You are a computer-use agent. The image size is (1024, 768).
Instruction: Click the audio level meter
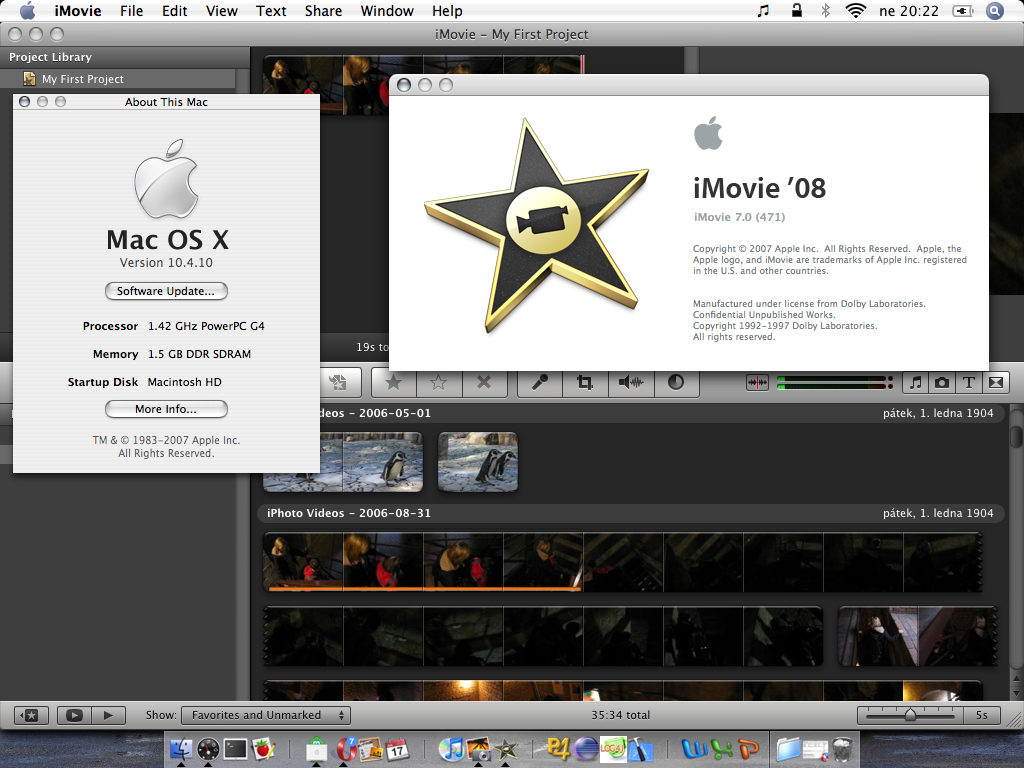(x=835, y=383)
